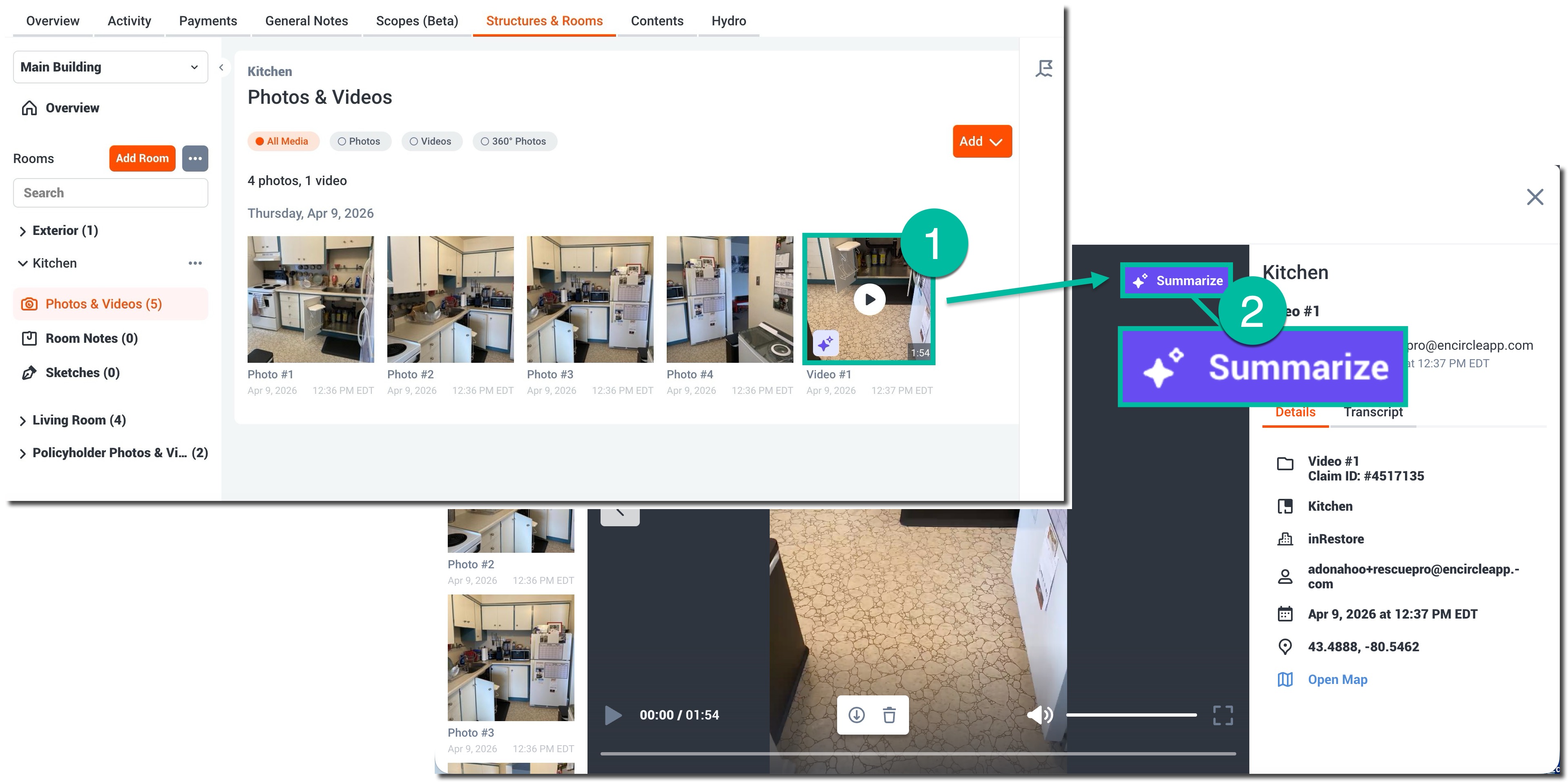Open Main Building structure dropdown
This screenshot has width=1568, height=782.
click(110, 67)
